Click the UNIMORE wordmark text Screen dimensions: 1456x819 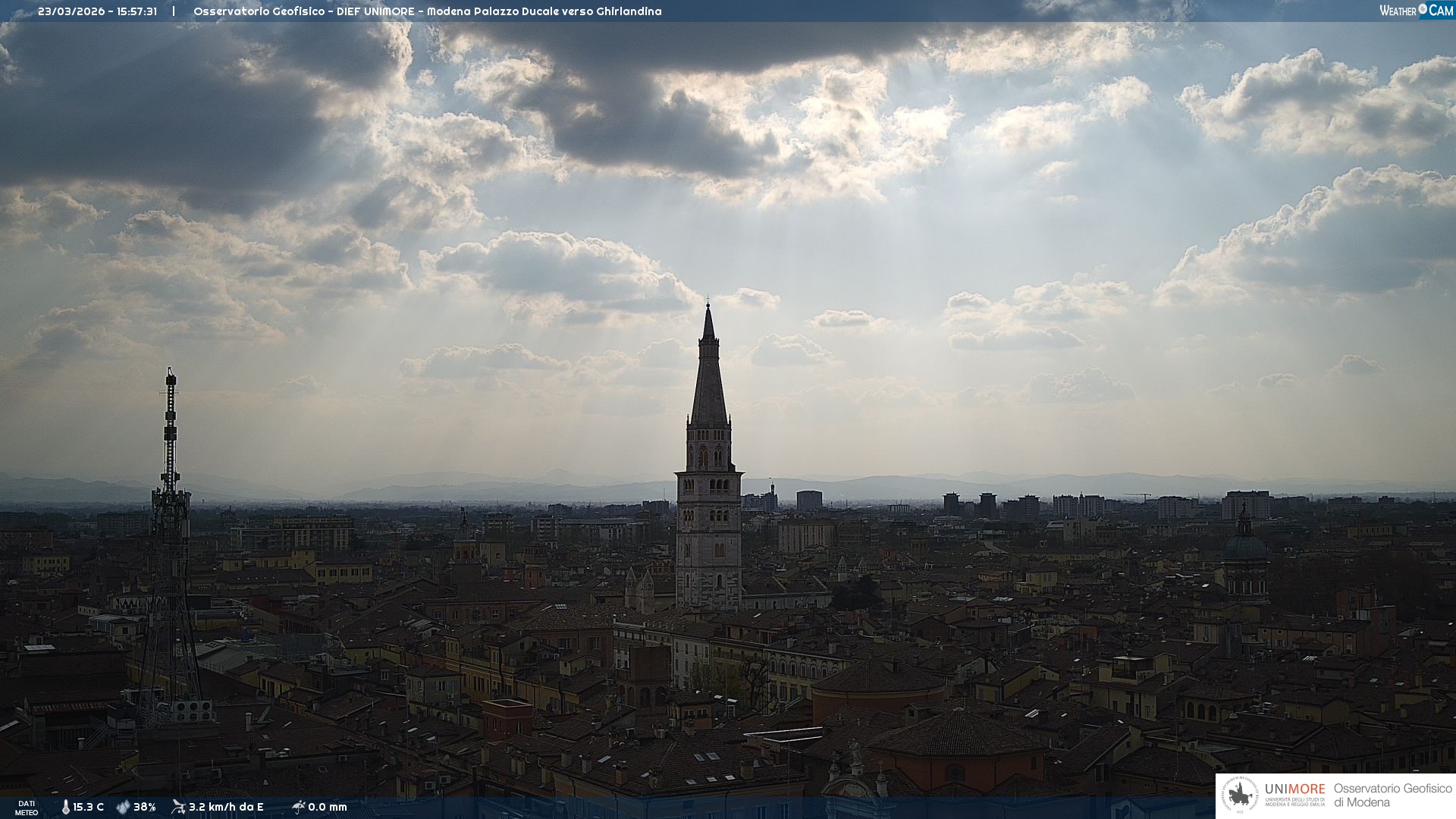click(x=1295, y=789)
